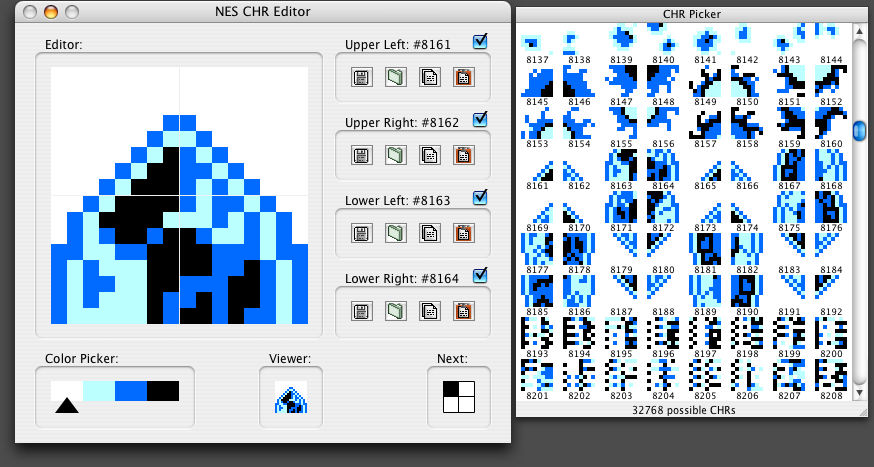874x467 pixels.
Task: Uncheck the Upper Right #8162 checkbox
Action: (x=479, y=120)
